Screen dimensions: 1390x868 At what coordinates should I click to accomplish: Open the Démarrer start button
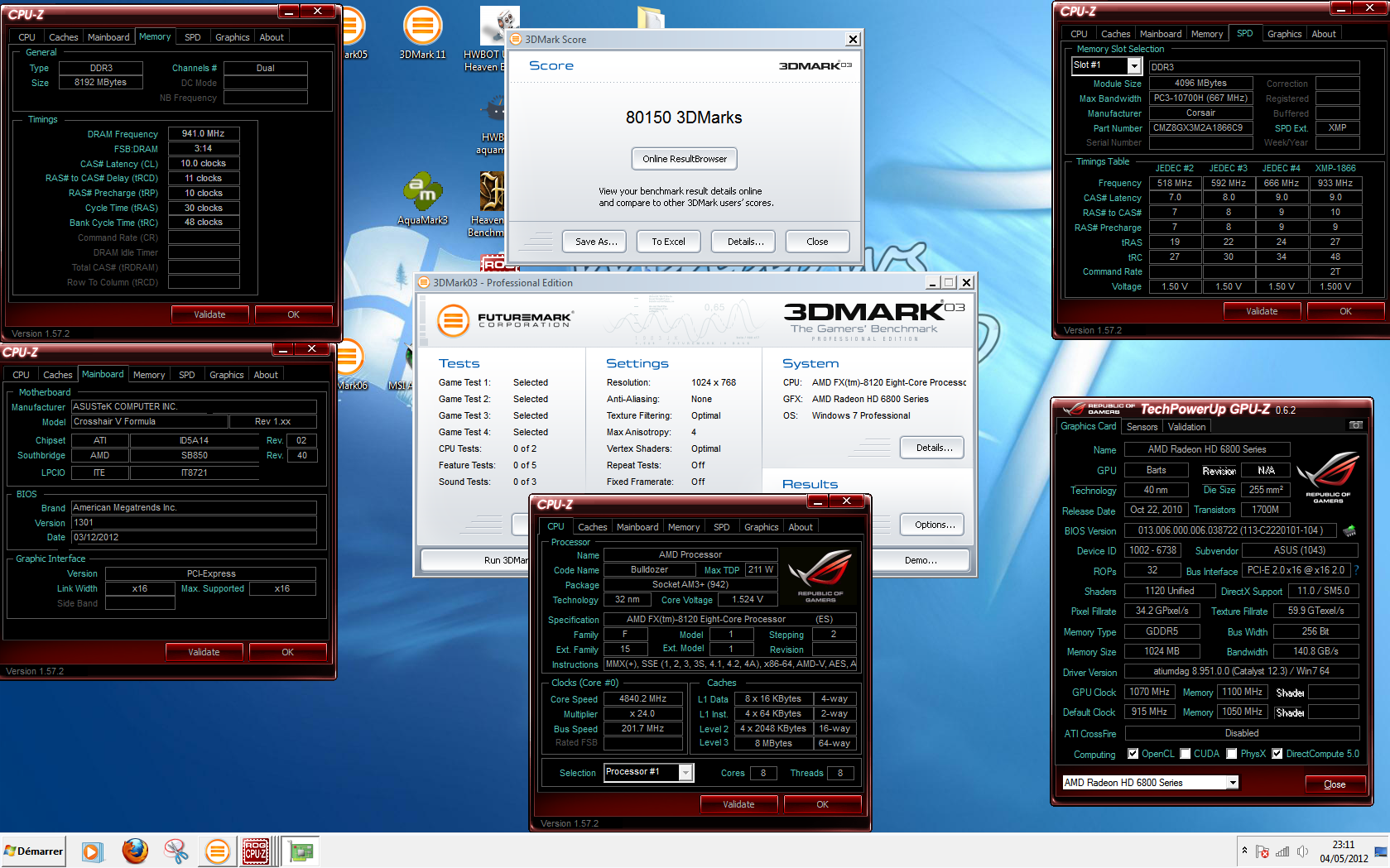[33, 851]
